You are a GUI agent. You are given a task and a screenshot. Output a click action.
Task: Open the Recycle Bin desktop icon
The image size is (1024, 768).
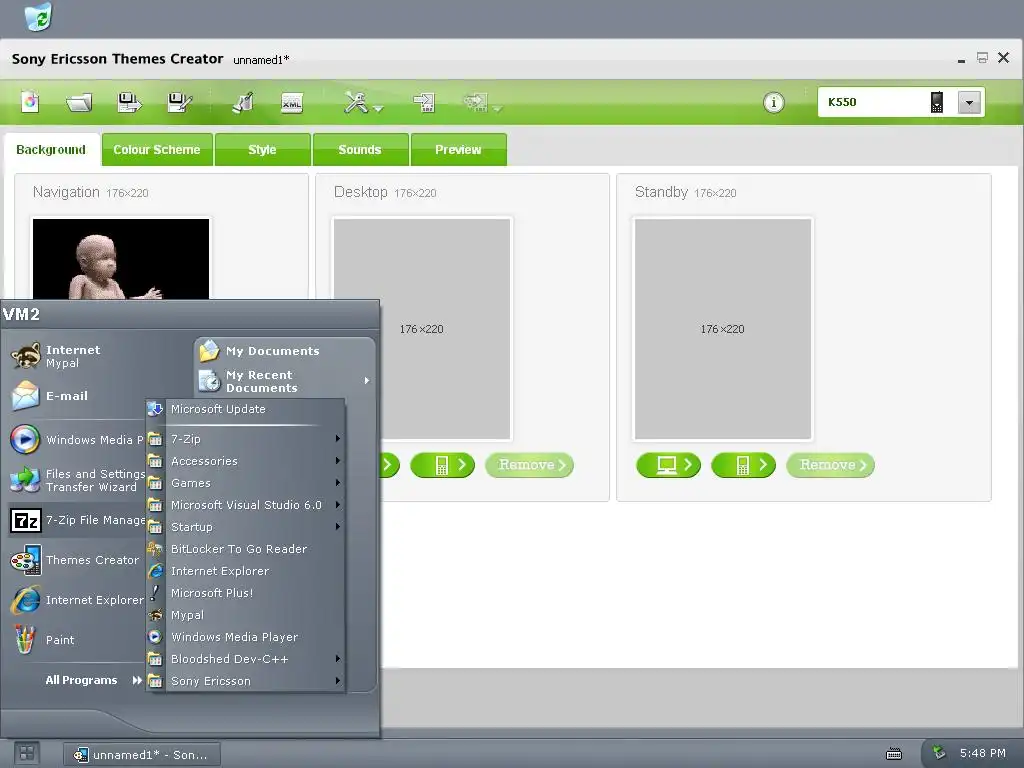click(x=38, y=16)
